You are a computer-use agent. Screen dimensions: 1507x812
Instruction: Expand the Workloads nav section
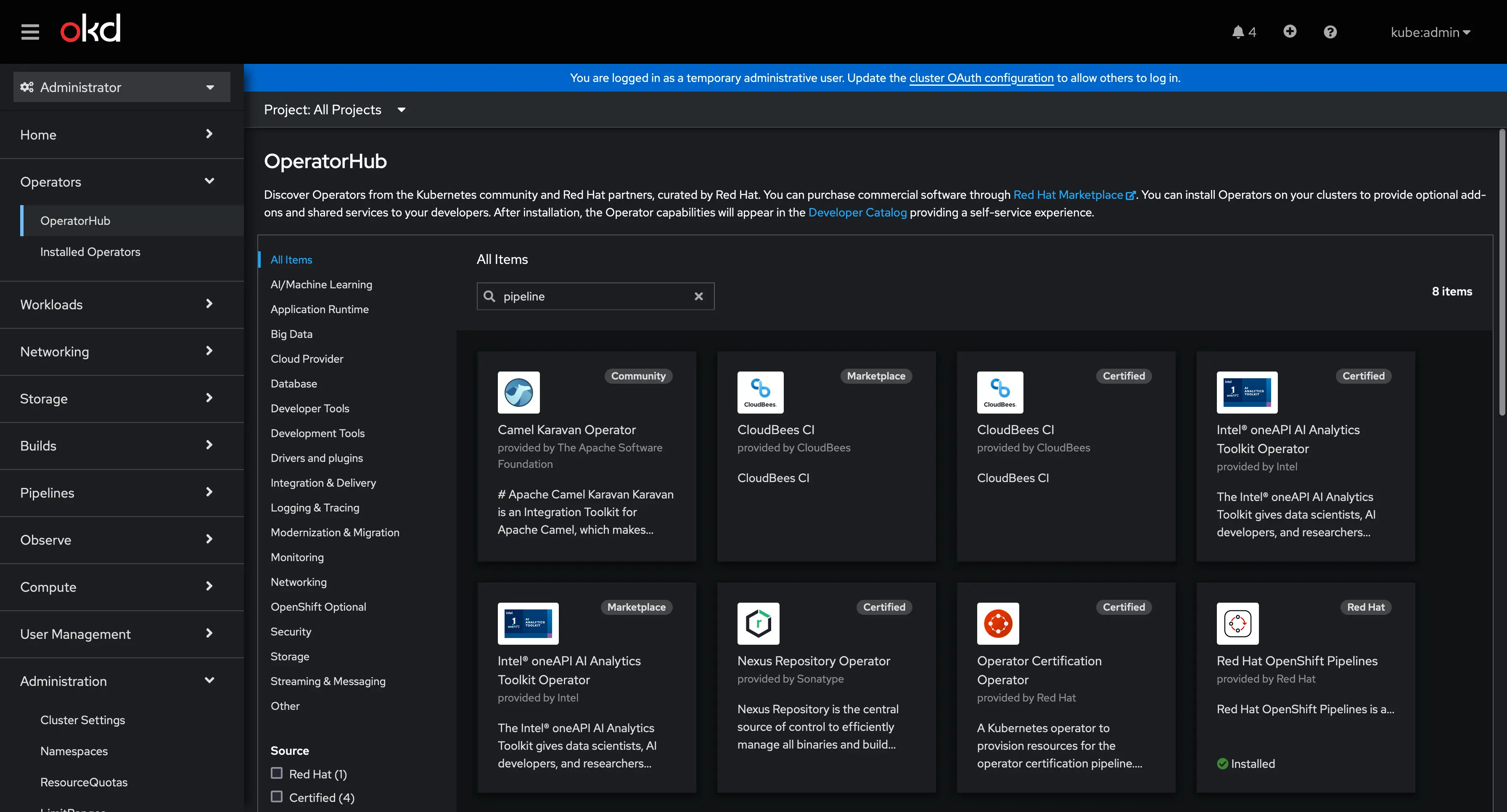pyautogui.click(x=122, y=305)
